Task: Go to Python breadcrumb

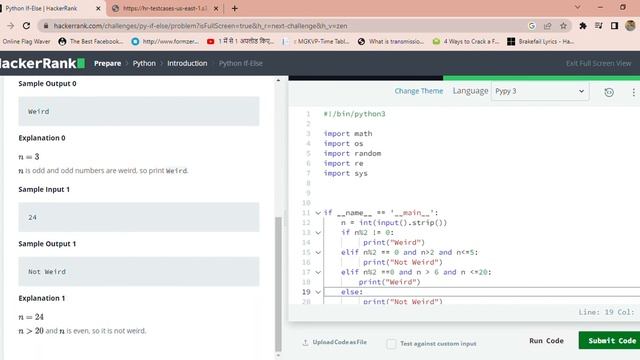Action: point(144,63)
